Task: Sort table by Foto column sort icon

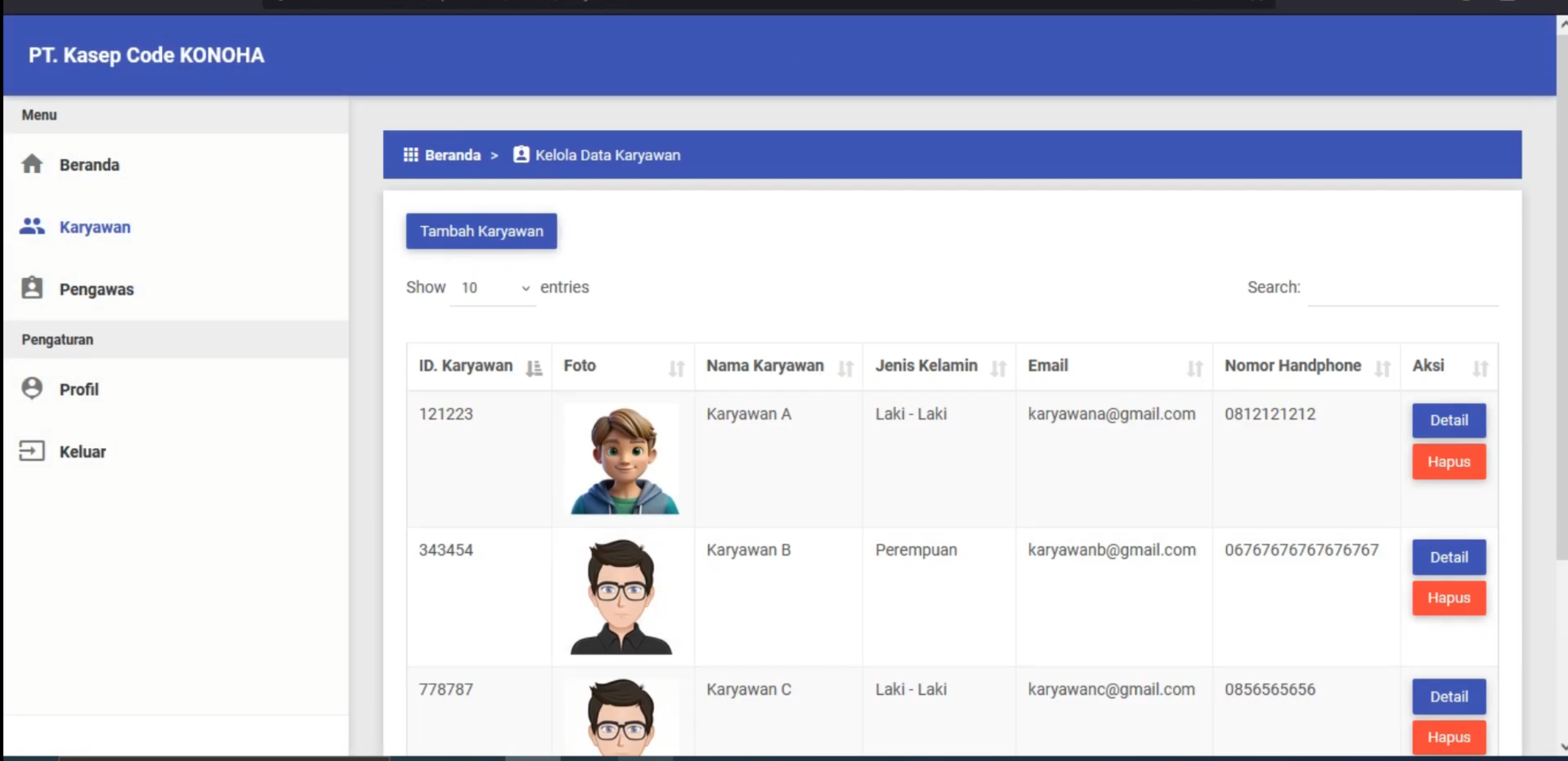Action: point(676,368)
